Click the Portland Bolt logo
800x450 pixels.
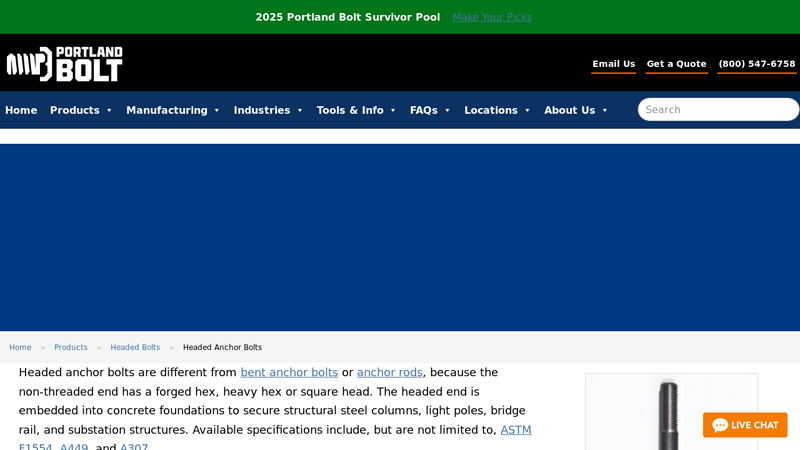point(65,64)
